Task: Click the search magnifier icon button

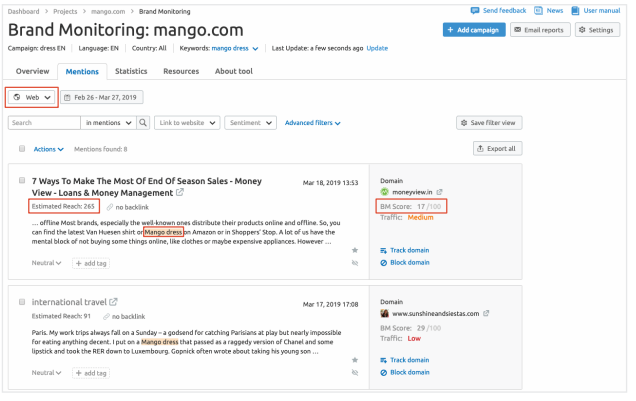Action: (x=143, y=123)
